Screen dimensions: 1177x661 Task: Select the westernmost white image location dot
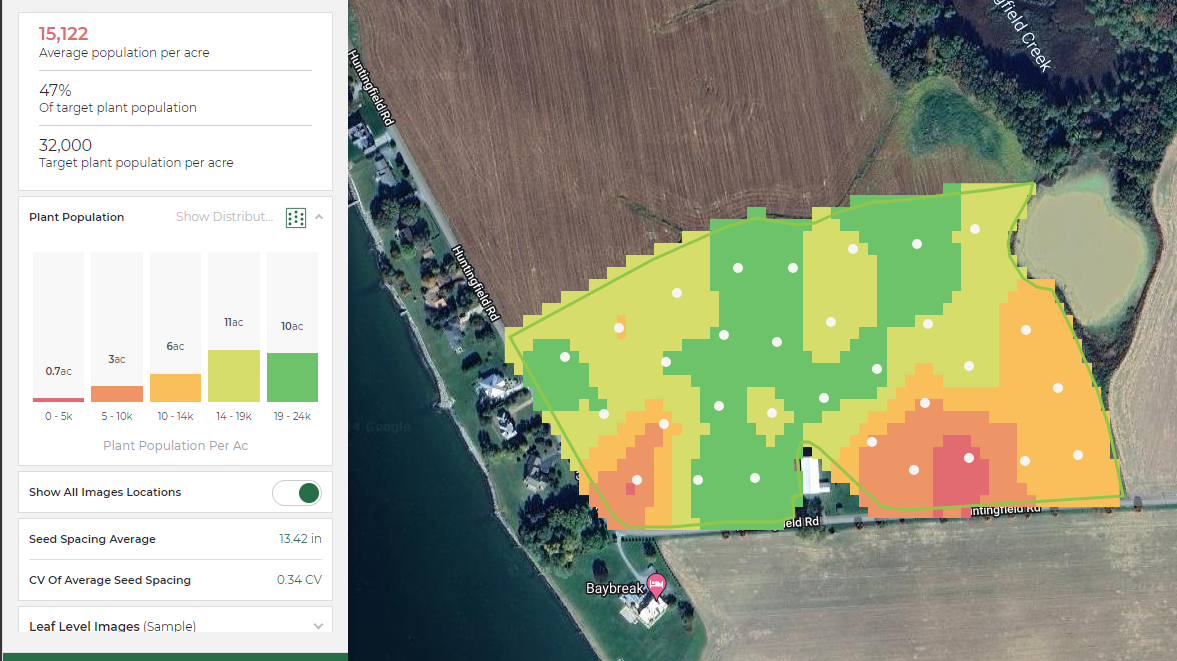[x=563, y=358]
